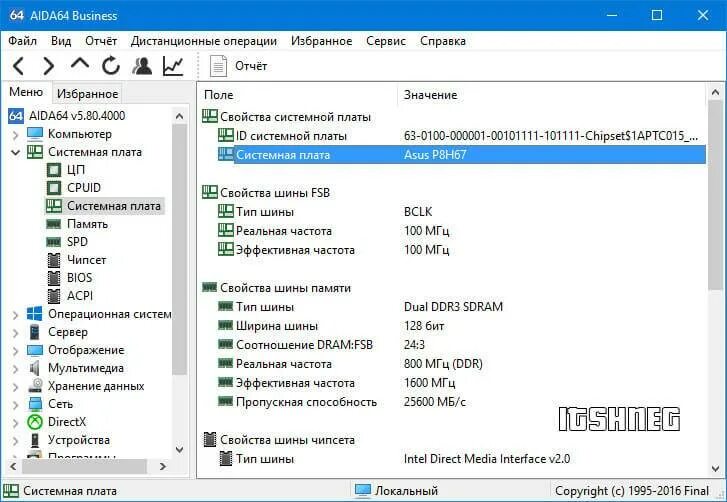Open the Справка menu
This screenshot has width=727, height=502.
[x=443, y=41]
